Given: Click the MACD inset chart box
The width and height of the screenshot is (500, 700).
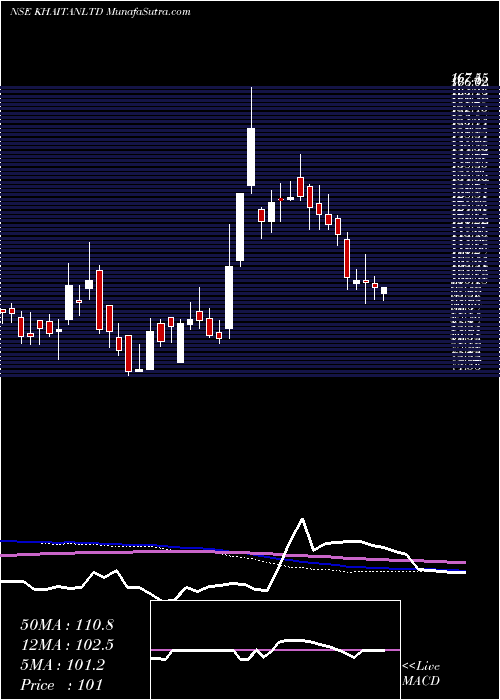Looking at the screenshot, I should pyautogui.click(x=275, y=650).
